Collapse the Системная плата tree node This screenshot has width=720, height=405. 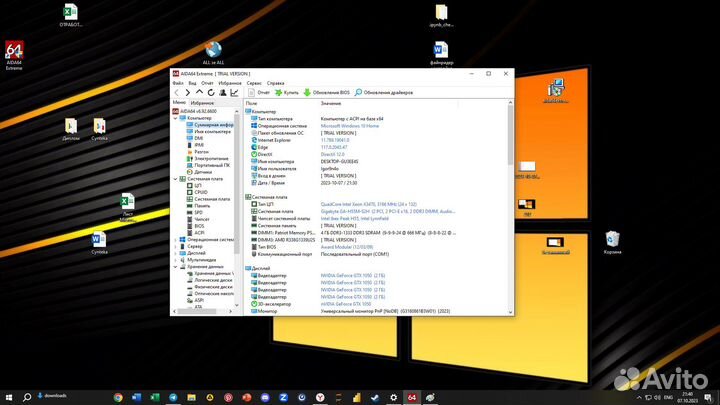tap(175, 179)
